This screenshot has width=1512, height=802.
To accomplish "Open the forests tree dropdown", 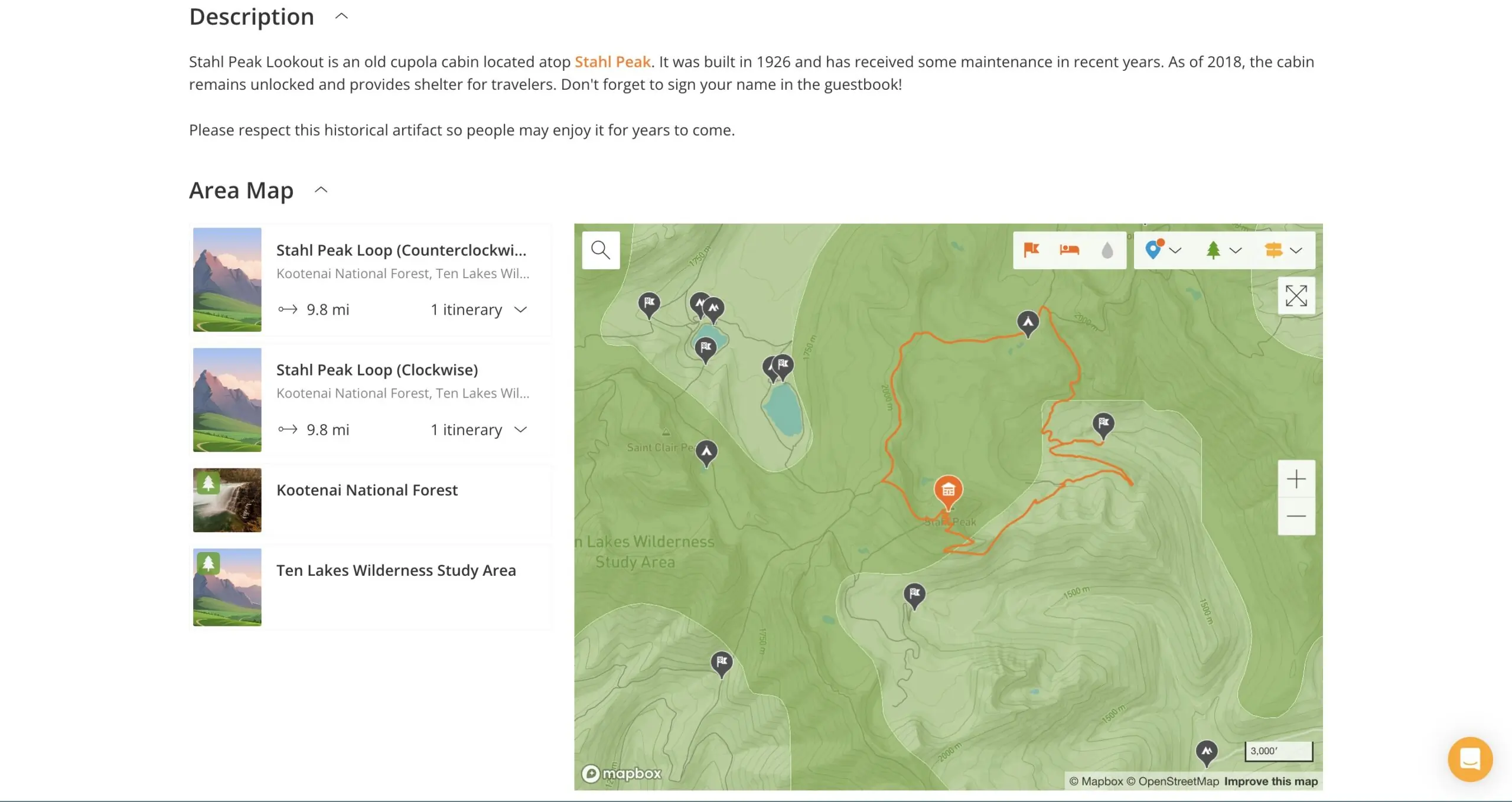I will [x=1234, y=250].
